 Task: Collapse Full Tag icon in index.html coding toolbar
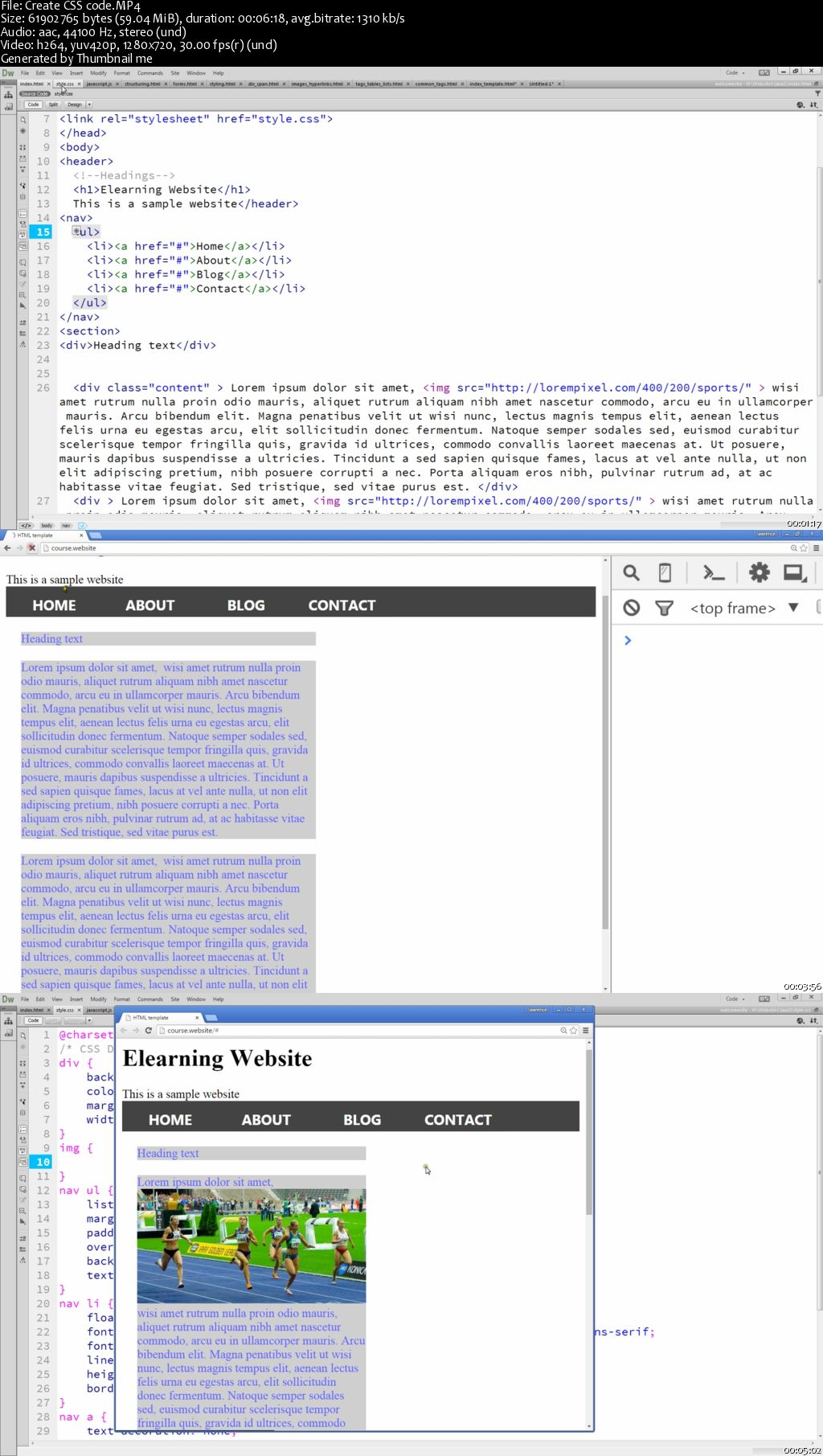coord(23,147)
